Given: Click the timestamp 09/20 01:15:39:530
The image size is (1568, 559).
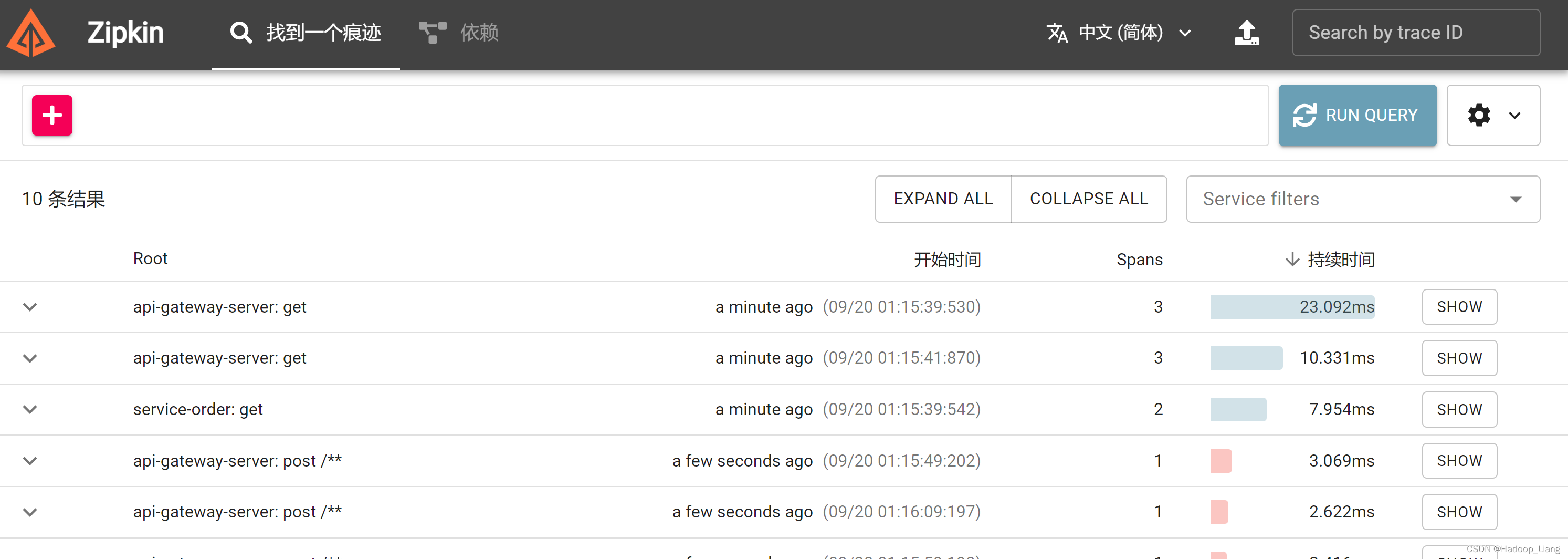Looking at the screenshot, I should 901,307.
